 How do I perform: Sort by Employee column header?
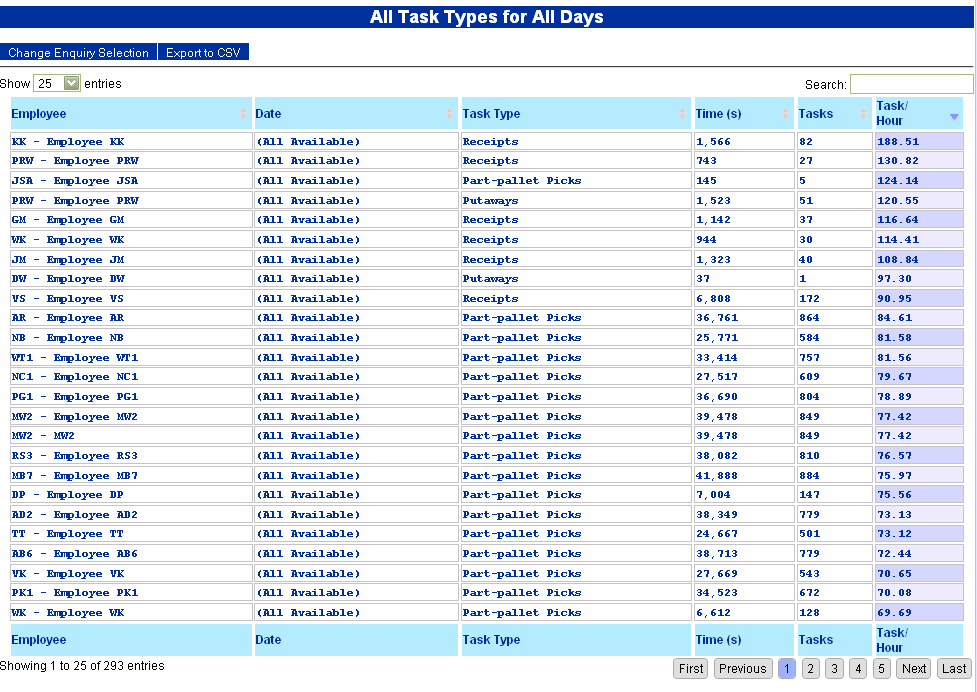click(131, 113)
